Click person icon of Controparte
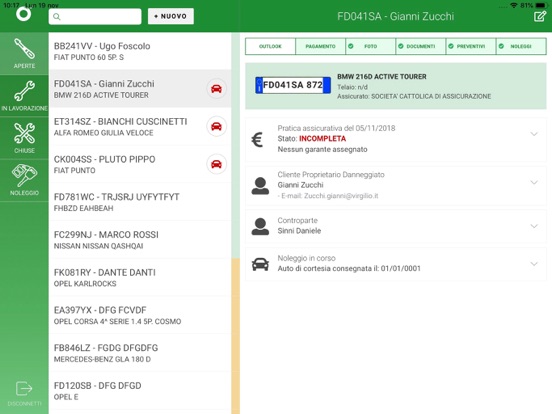This screenshot has height=414, width=552. [x=260, y=226]
